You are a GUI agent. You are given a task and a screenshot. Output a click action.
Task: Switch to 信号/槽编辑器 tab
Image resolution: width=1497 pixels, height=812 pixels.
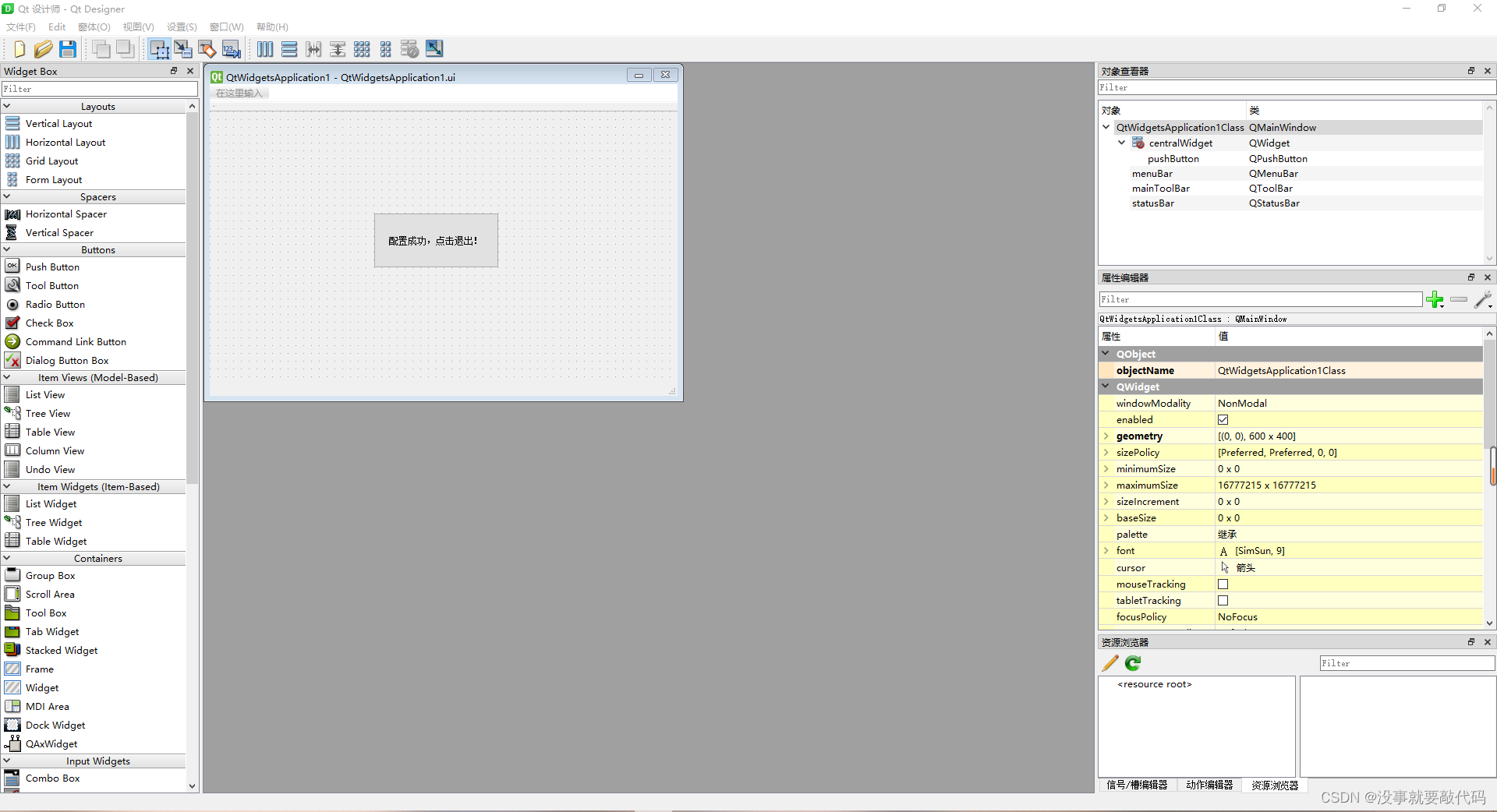(1137, 786)
